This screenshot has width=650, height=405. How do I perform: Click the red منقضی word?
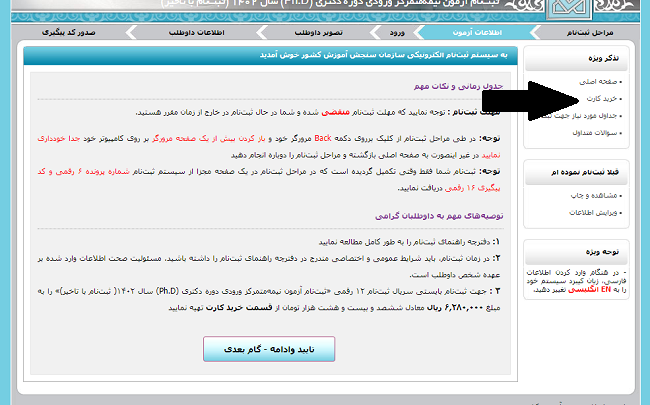tap(335, 112)
